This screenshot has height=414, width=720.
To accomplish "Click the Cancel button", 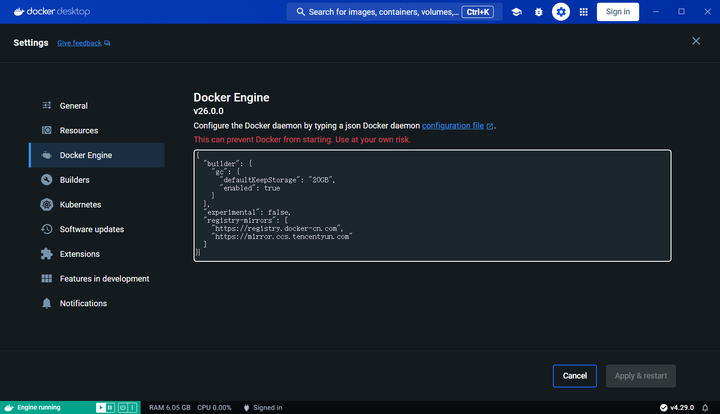I will pos(574,376).
